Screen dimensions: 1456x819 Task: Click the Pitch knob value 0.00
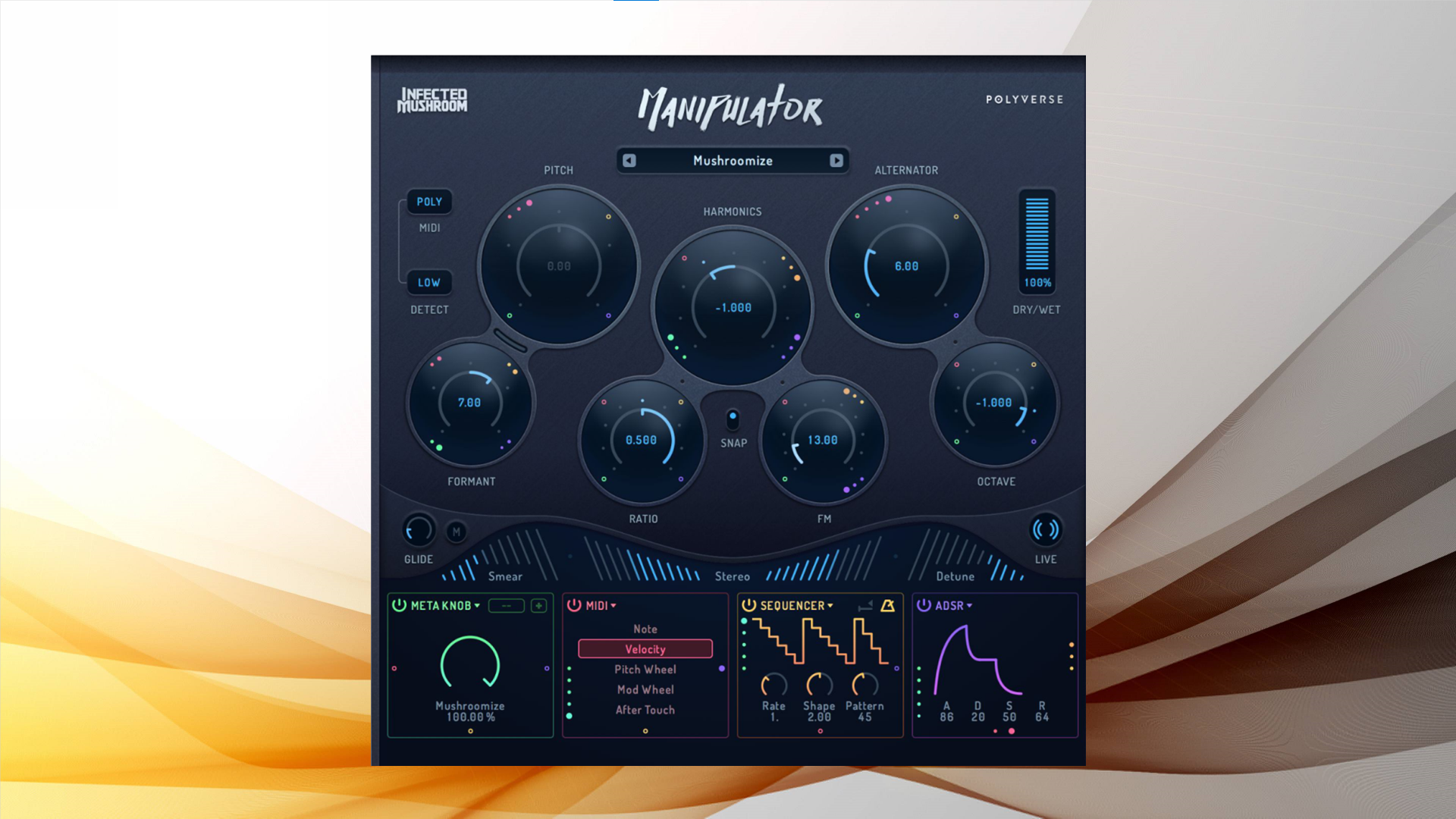pos(559,266)
